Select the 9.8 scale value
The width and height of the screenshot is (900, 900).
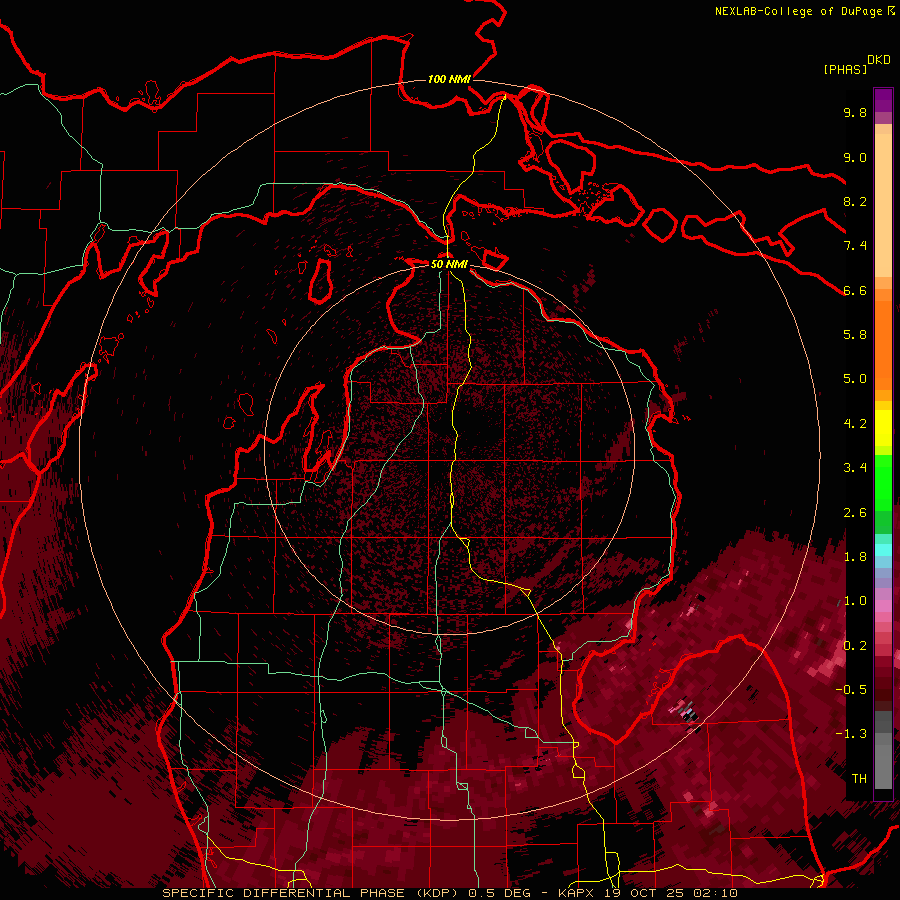(x=855, y=113)
